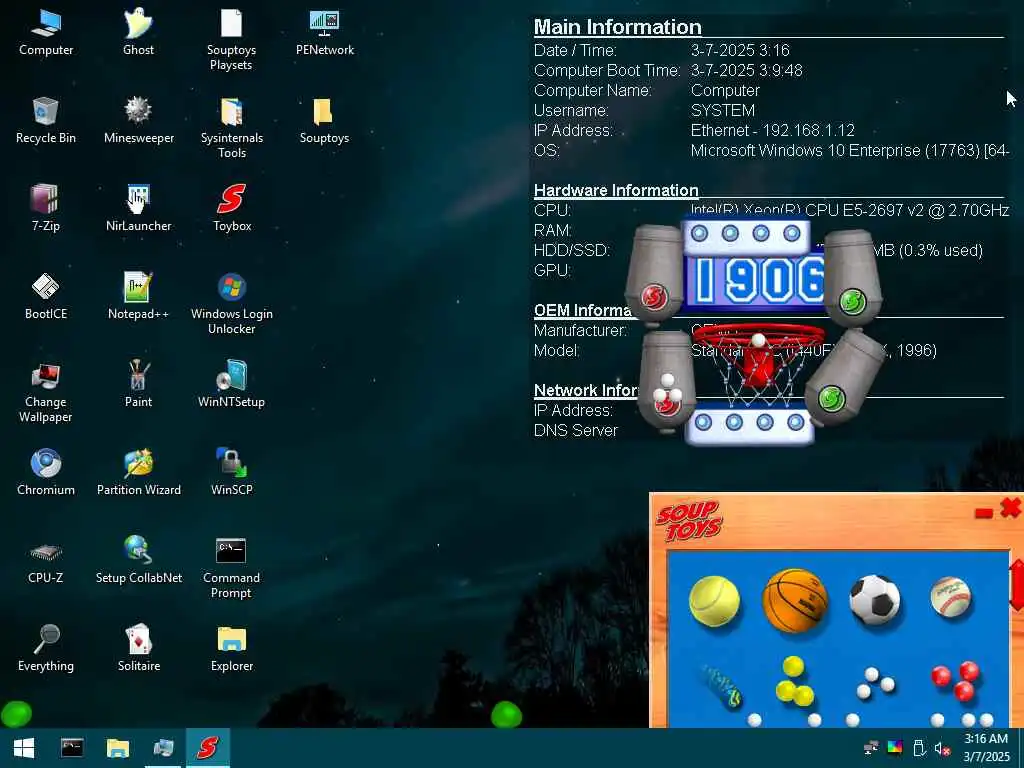Click the Change Wallpaper shortcut

point(46,392)
